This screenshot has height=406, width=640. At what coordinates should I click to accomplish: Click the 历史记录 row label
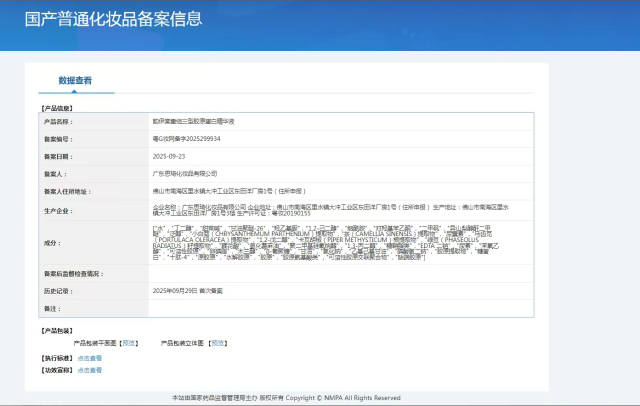pos(58,291)
